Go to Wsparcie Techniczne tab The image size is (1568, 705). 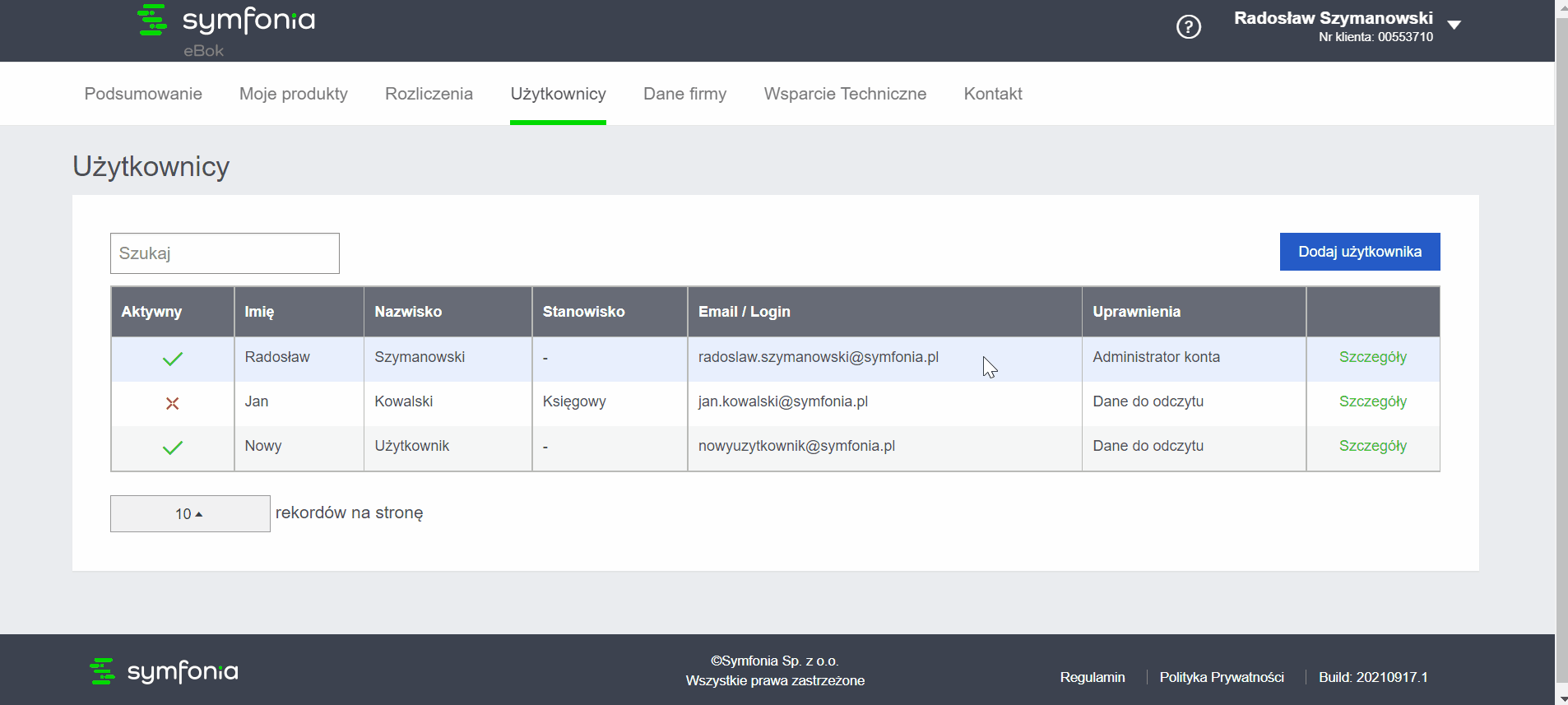pos(845,94)
